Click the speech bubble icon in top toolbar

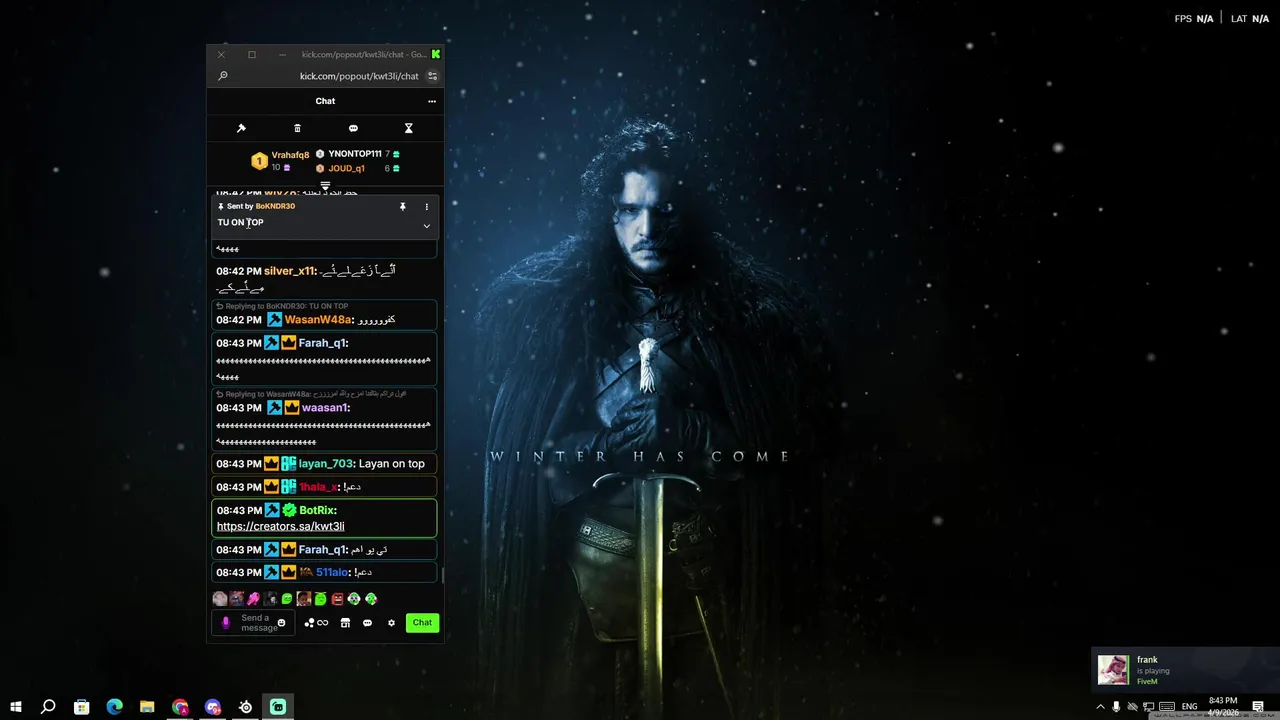tap(353, 128)
